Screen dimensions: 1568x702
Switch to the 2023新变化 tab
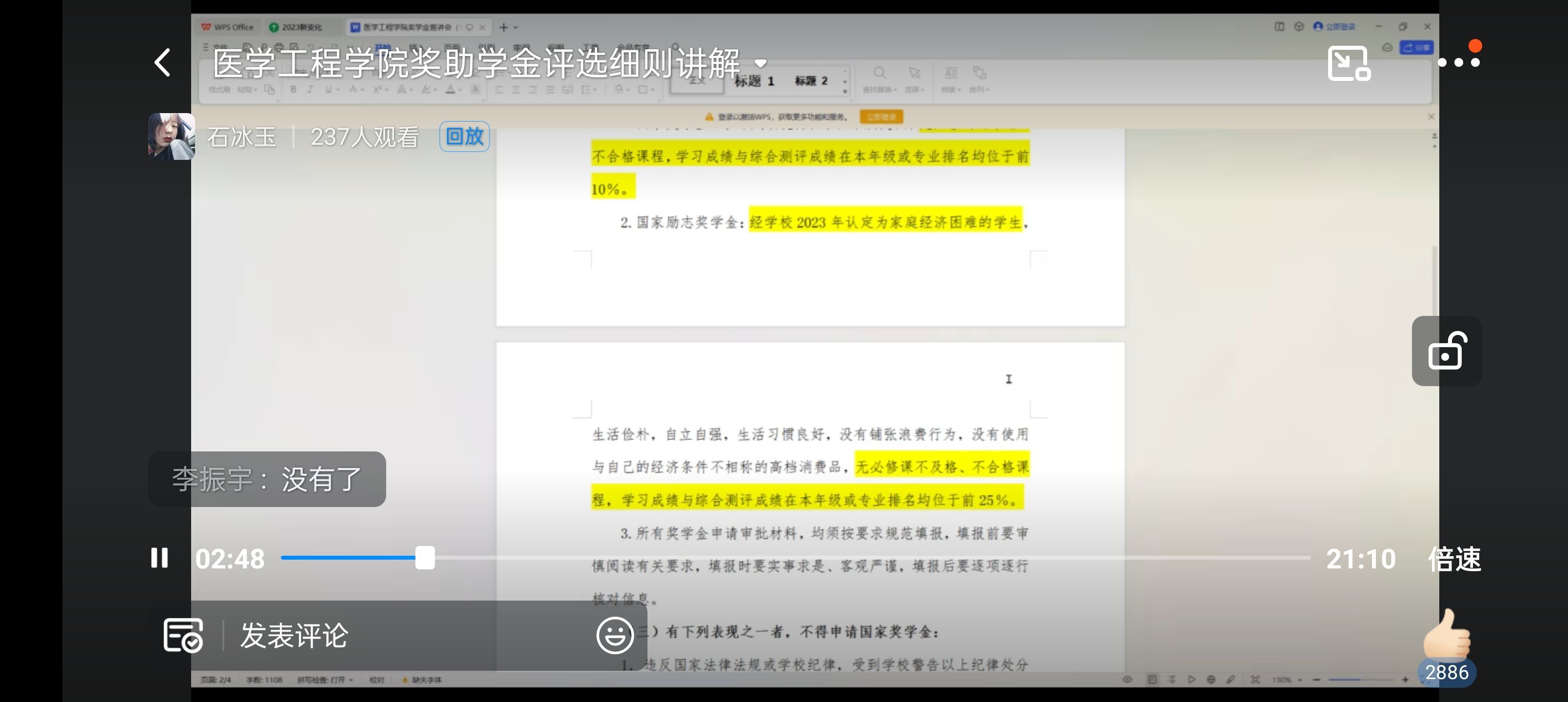point(296,27)
